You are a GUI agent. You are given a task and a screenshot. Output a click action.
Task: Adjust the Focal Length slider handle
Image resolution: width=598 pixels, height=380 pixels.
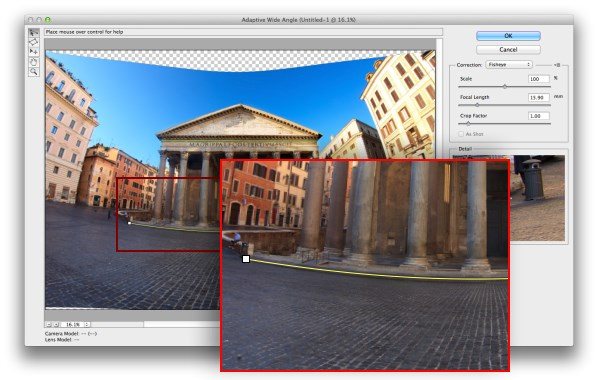point(477,105)
